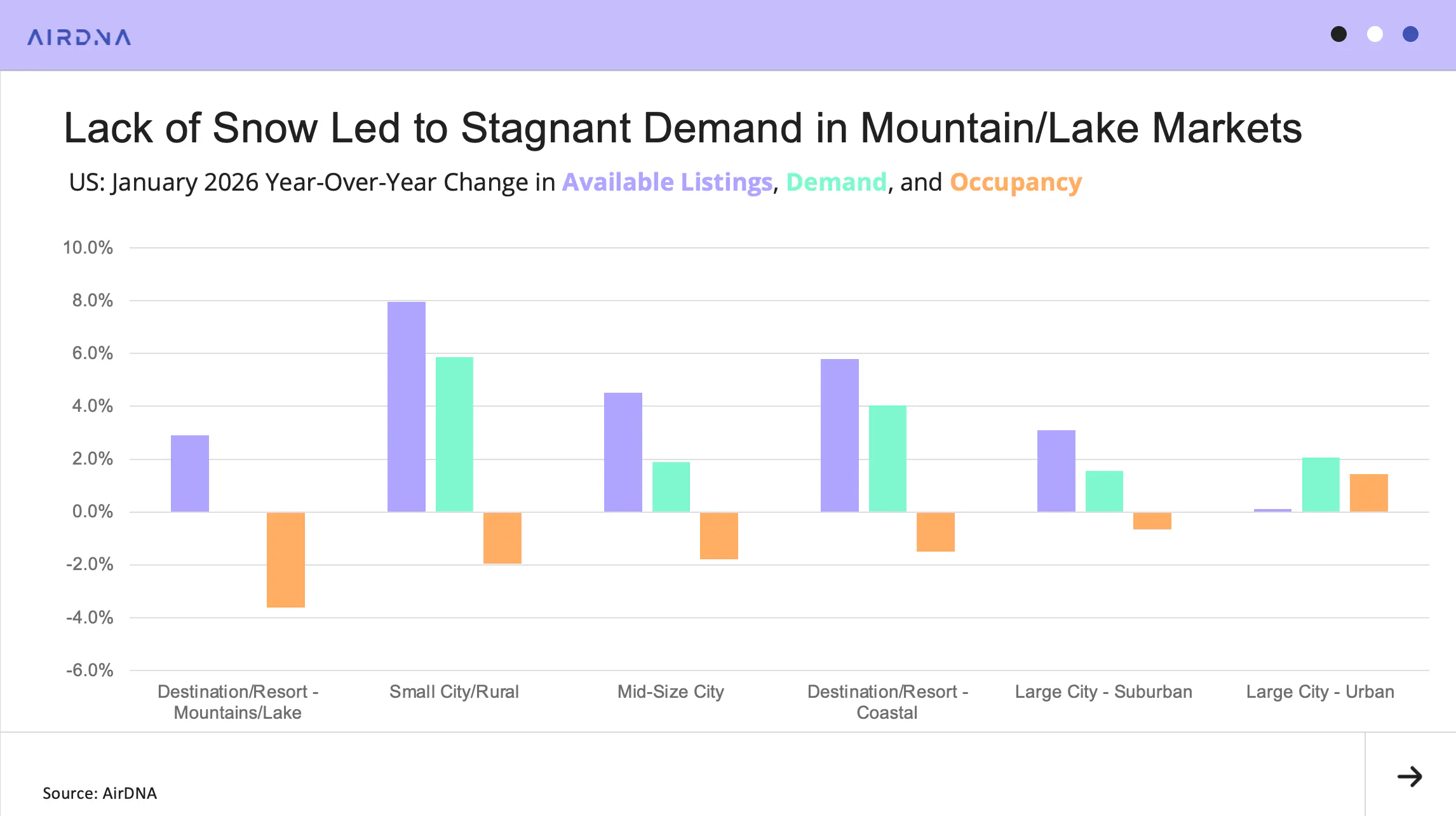Click 'Small City/Rural' axis label
This screenshot has width=1456, height=816.
pos(454,691)
